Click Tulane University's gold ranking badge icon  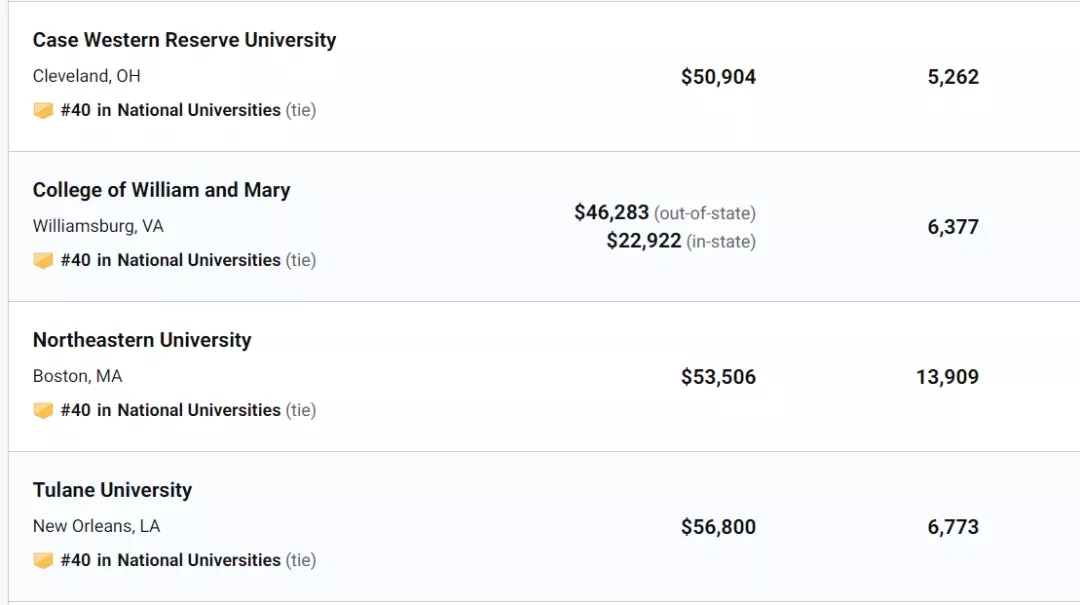(x=43, y=560)
